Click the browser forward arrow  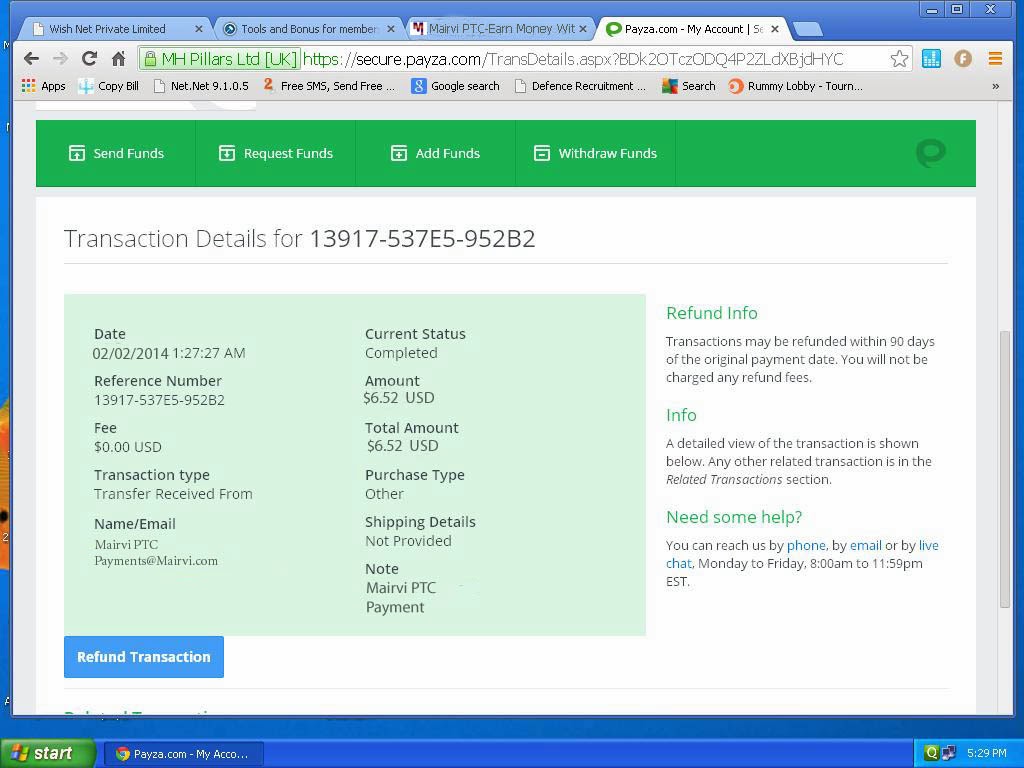(x=60, y=59)
